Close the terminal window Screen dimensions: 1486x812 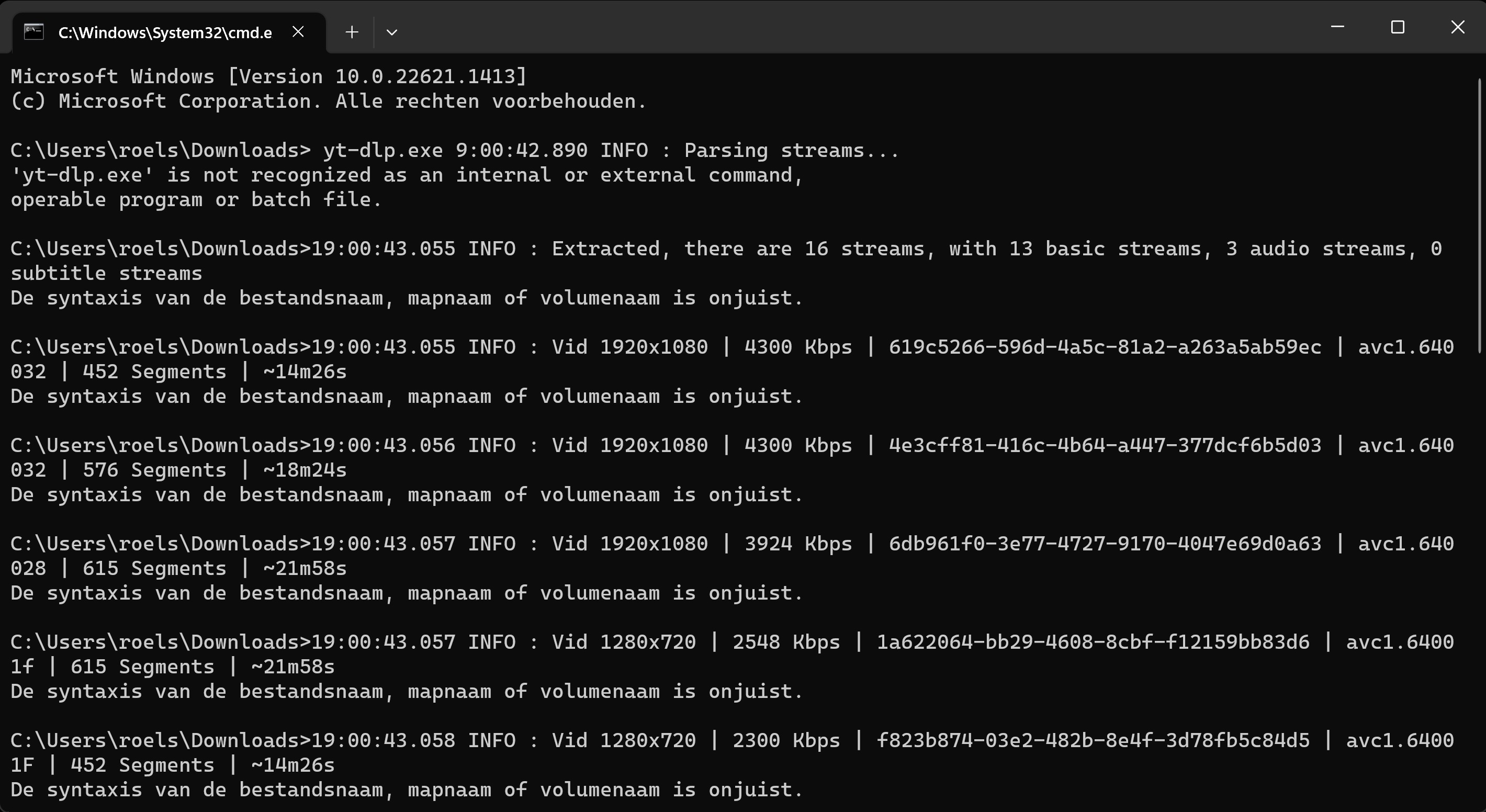[x=1457, y=27]
